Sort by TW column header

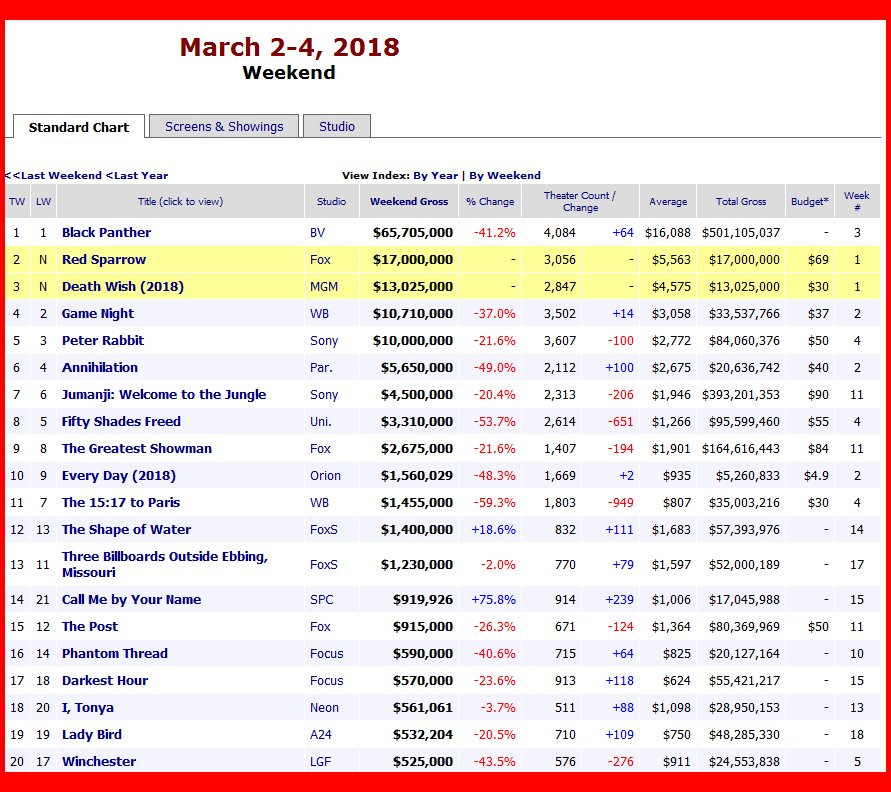click(17, 201)
